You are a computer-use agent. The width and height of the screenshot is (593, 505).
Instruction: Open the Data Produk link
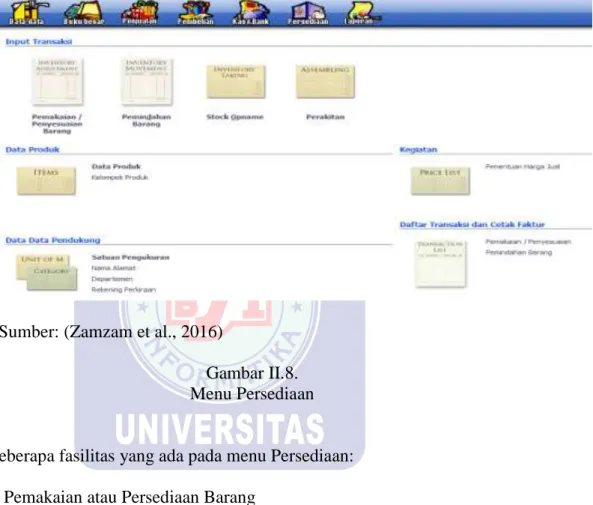point(116,166)
